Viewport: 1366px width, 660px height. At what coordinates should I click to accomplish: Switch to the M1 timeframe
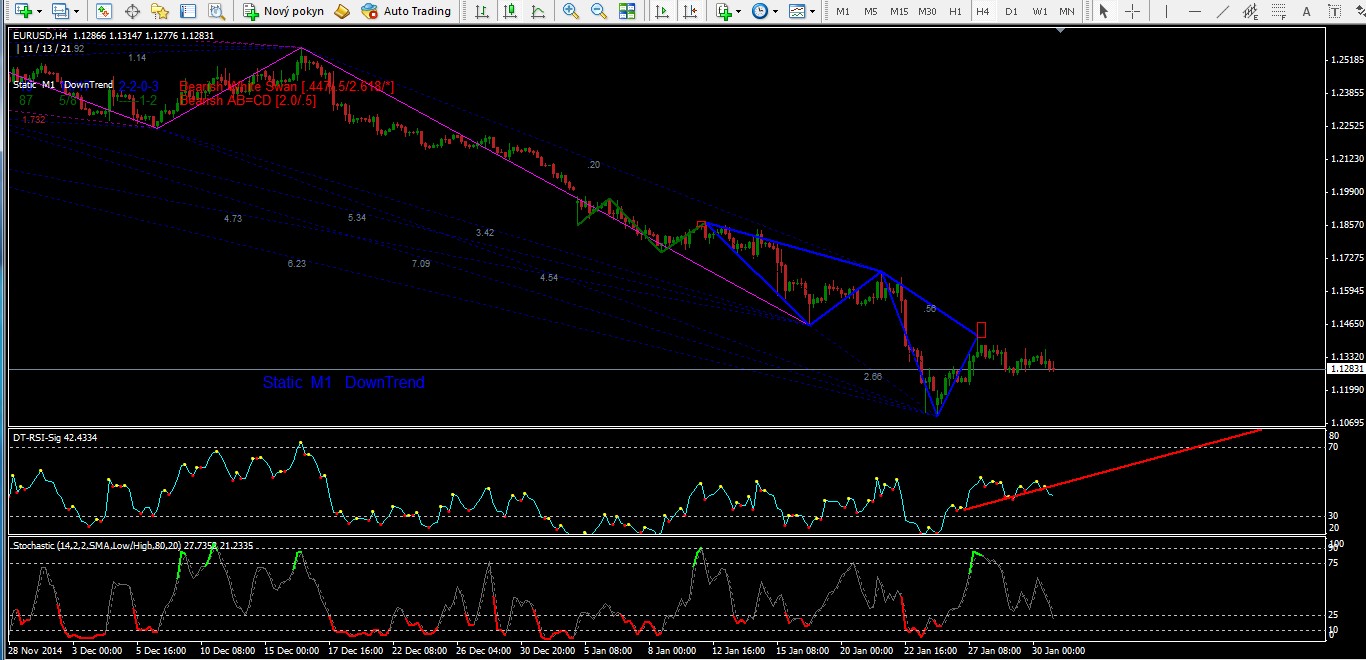pyautogui.click(x=843, y=11)
